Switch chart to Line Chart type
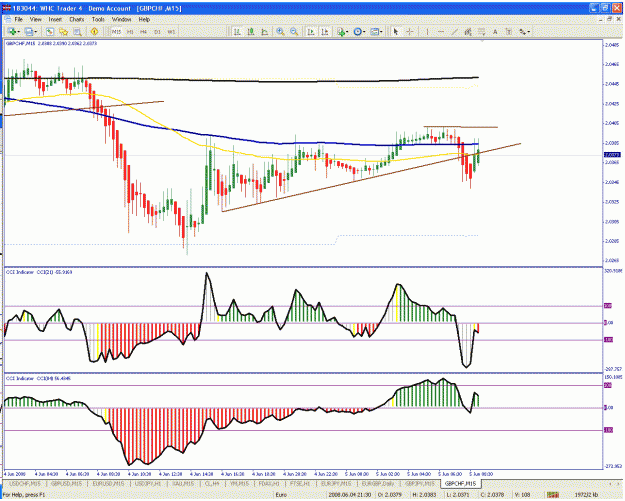Screen dimensions: 625x501 point(264,31)
